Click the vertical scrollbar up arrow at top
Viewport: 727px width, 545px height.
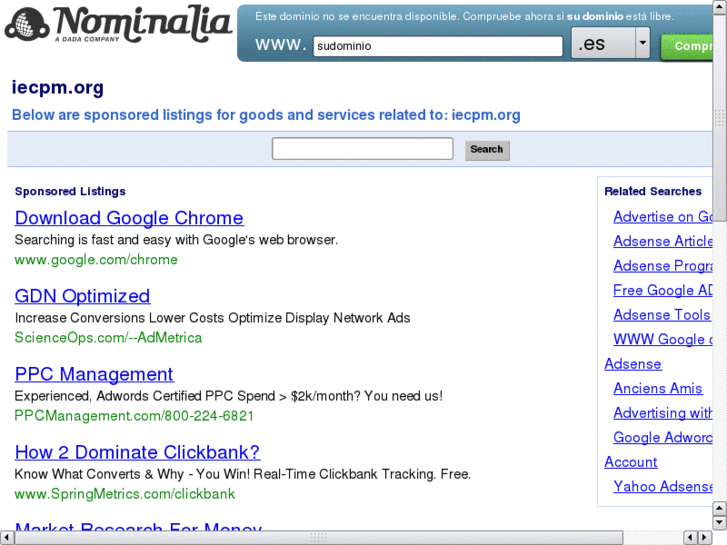point(720,8)
